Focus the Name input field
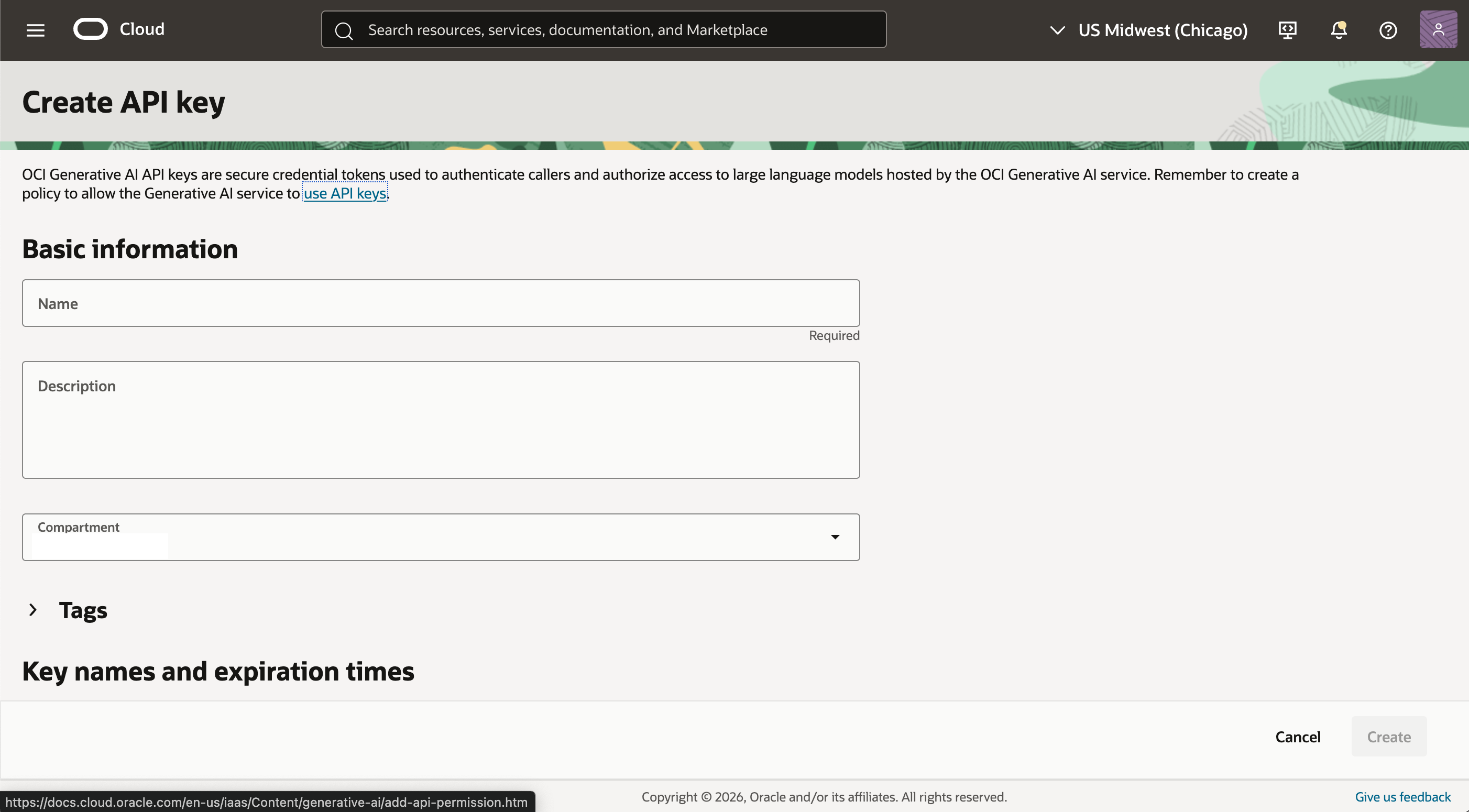Viewport: 1469px width, 812px height. pyautogui.click(x=440, y=302)
